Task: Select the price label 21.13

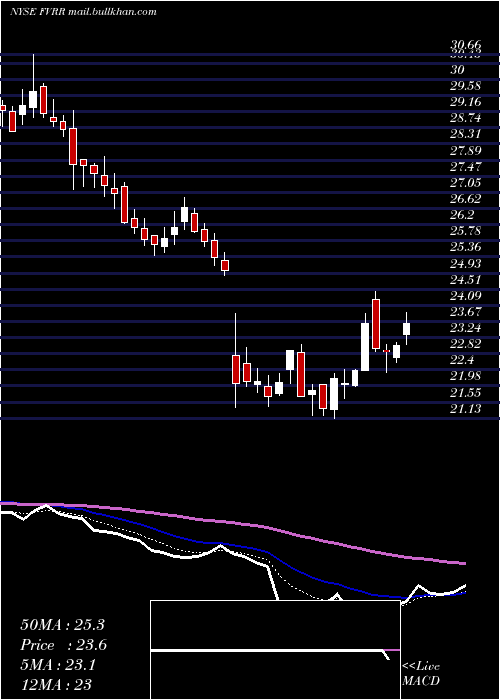Action: [466, 409]
